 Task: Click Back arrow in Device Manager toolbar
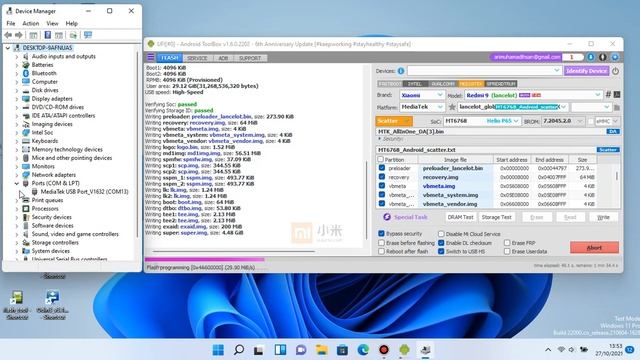(8, 35)
